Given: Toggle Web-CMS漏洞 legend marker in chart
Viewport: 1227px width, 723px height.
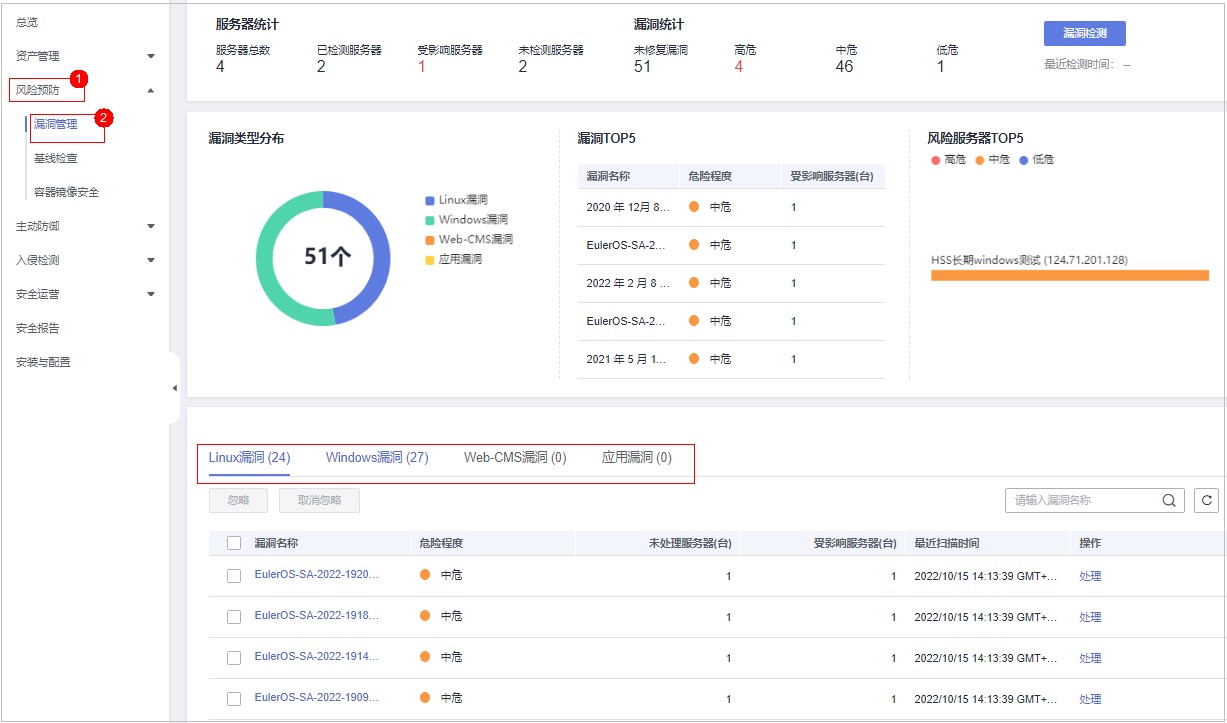Looking at the screenshot, I should coord(430,240).
